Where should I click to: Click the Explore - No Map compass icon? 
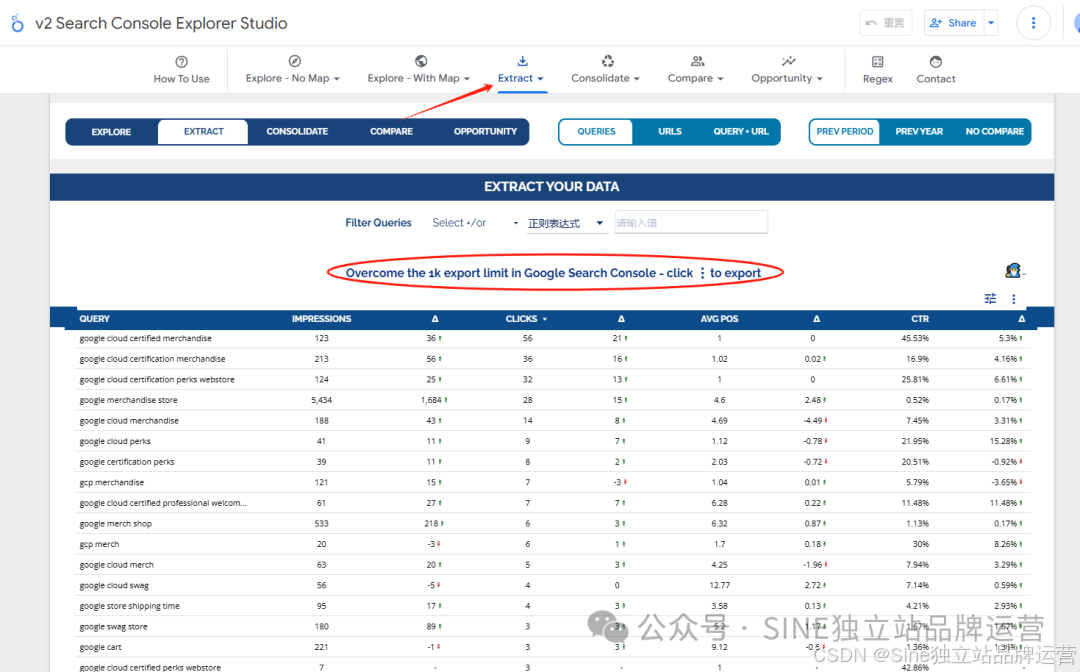[294, 61]
